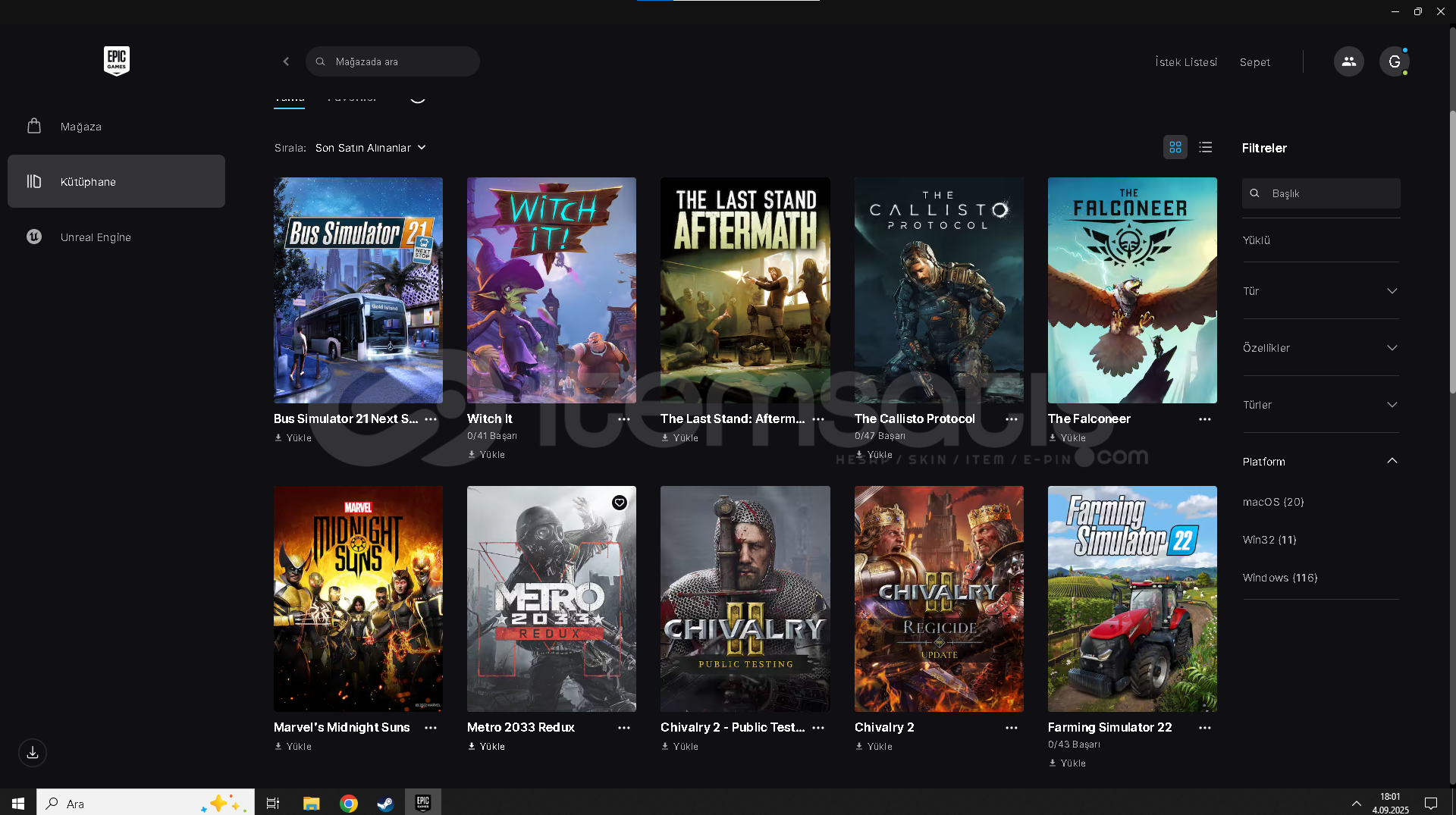Filter by macOS (20) platform
Screen dimensions: 1456x815
pos(1273,502)
